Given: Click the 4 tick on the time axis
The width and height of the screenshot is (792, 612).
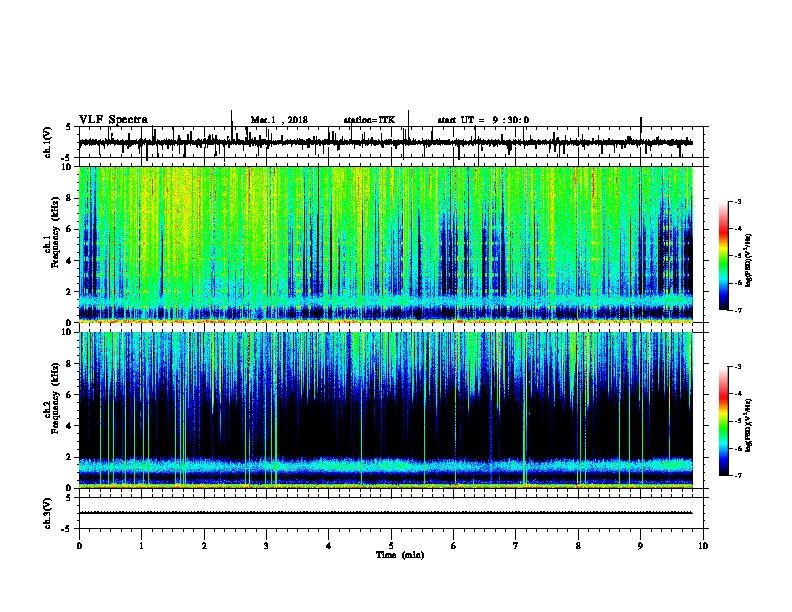Looking at the screenshot, I should (x=329, y=546).
